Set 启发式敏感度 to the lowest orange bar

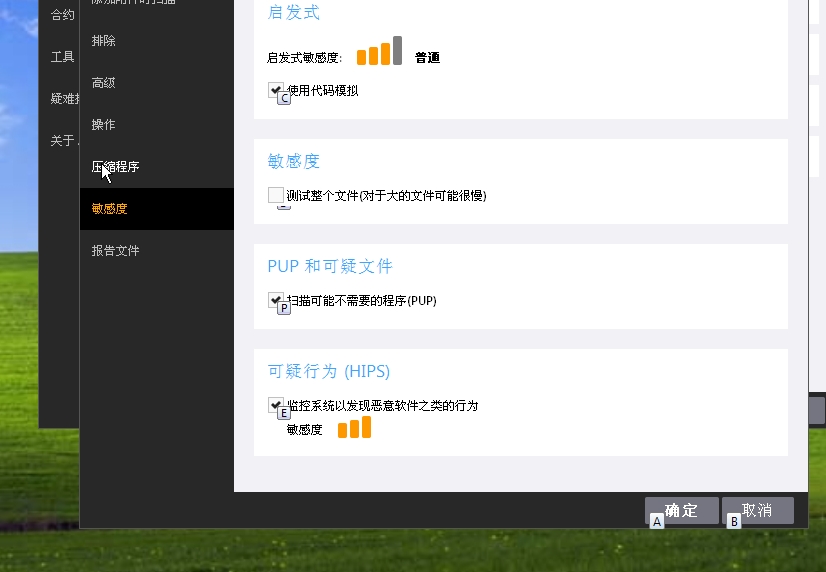click(x=361, y=57)
